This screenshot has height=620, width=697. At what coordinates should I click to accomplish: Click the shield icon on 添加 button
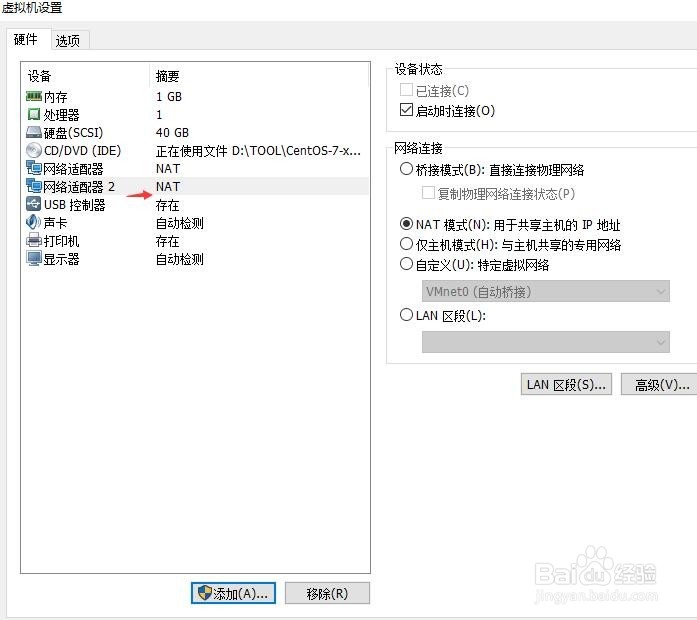[204, 592]
